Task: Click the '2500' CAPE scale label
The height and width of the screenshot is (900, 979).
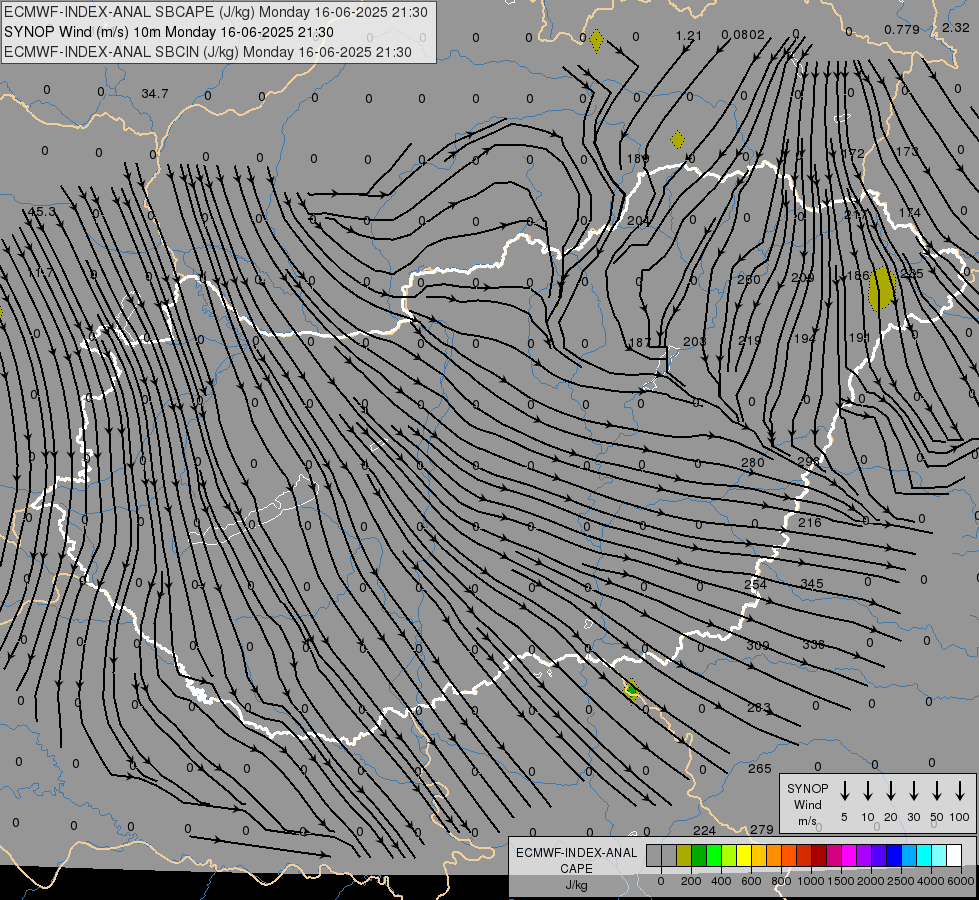Action: click(x=901, y=881)
